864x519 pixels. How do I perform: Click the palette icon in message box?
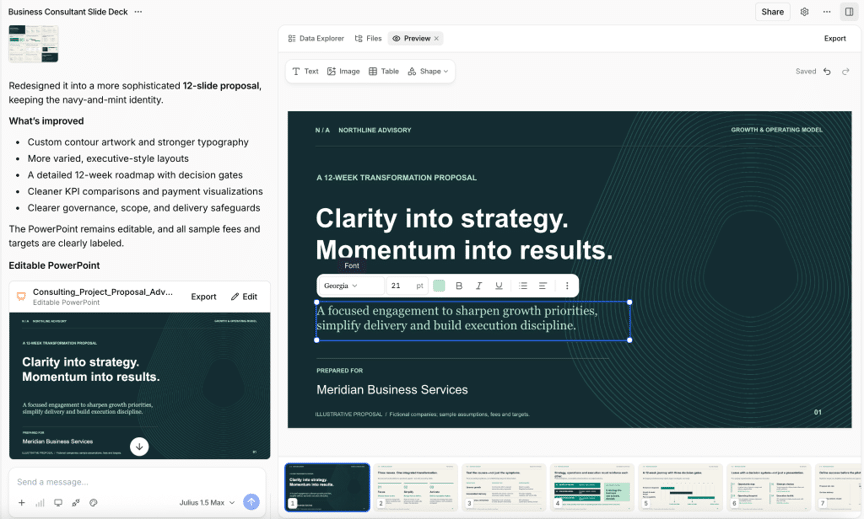[x=94, y=502]
